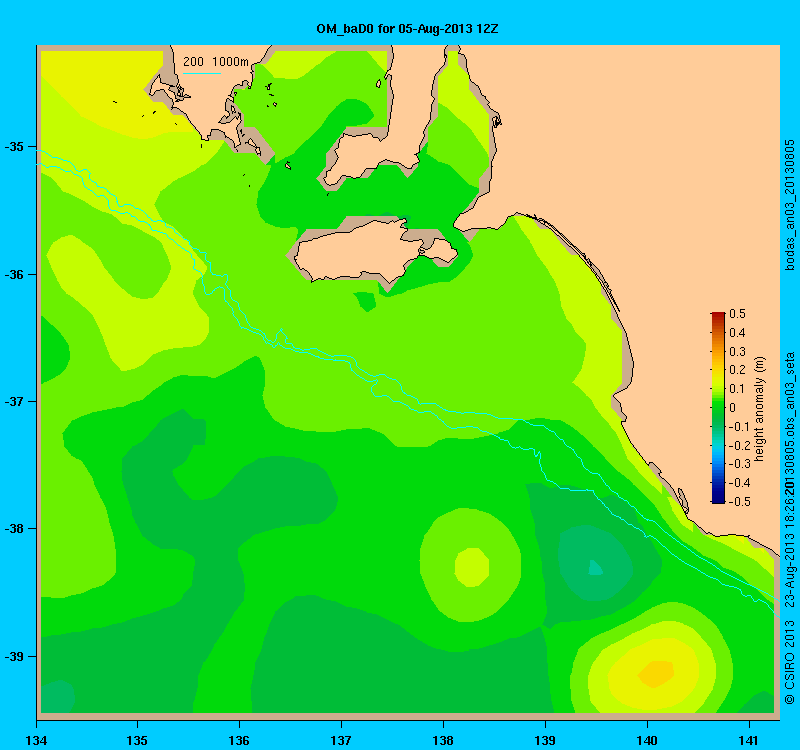Image resolution: width=800 pixels, height=750 pixels.
Task: Select latitude label '-39' on the y-axis
Action: 14,656
